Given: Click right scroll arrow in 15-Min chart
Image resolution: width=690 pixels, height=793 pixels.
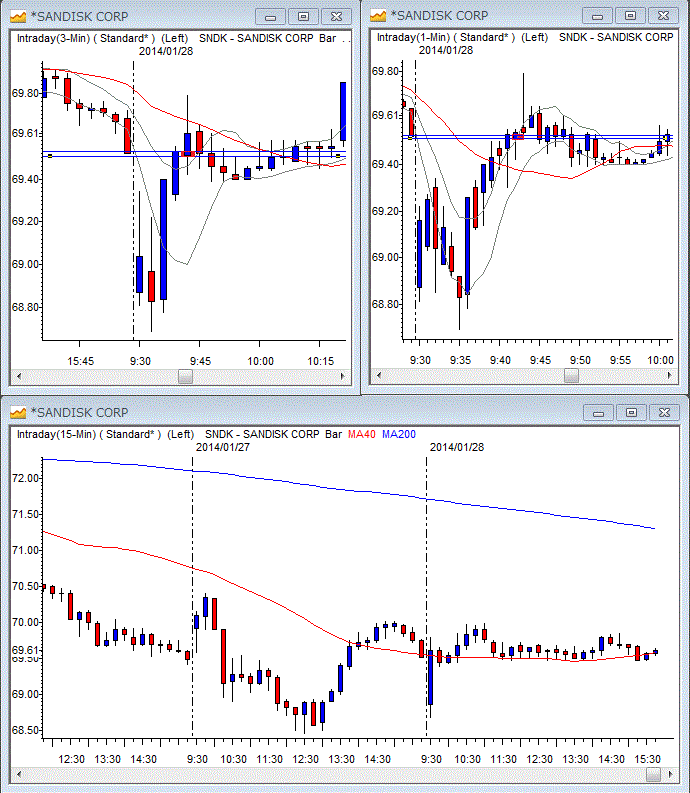Looking at the screenshot, I should click(x=671, y=774).
